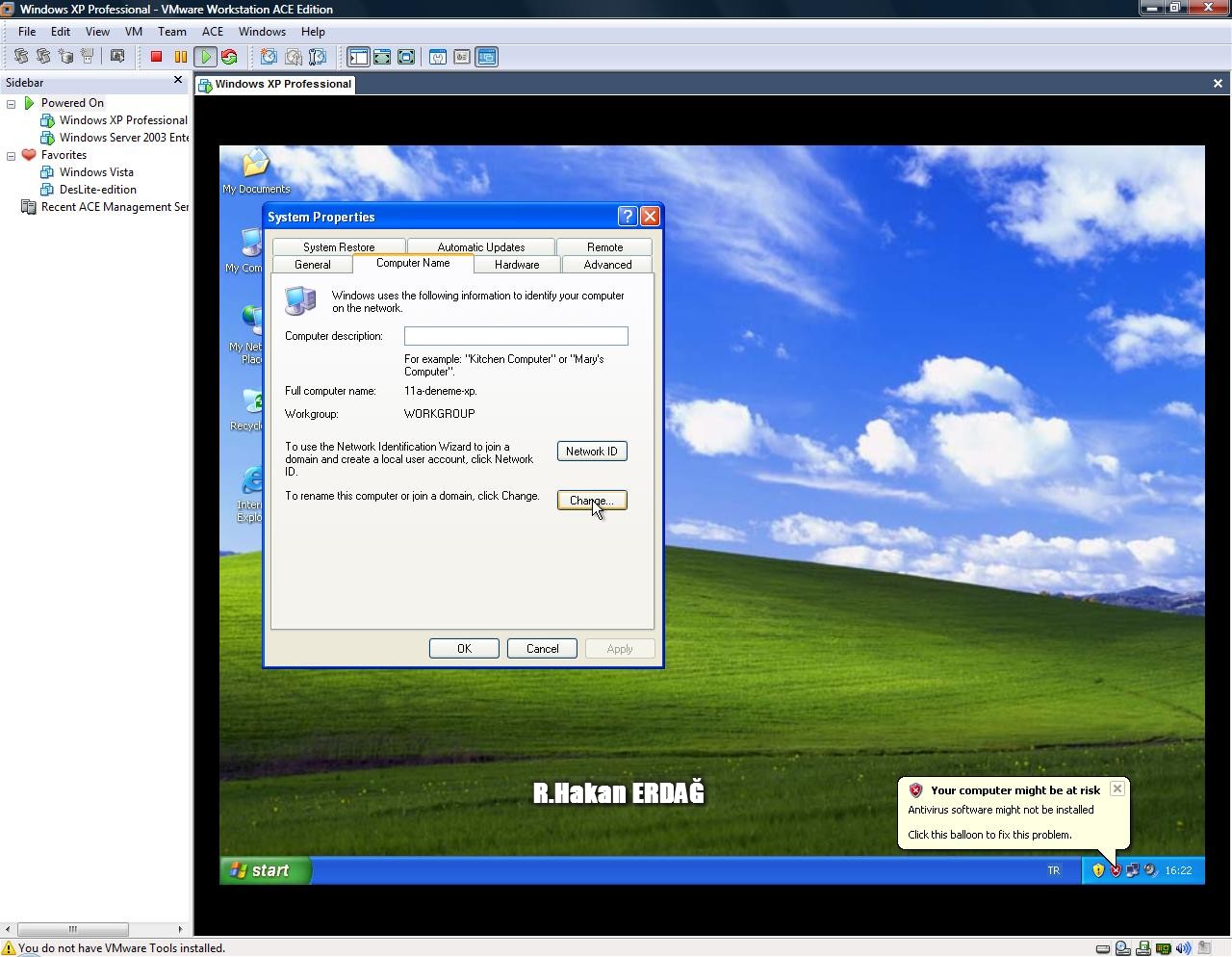Click the VMware Tools warning icon in status bar
Image resolution: width=1232 pixels, height=957 pixels.
click(x=9, y=948)
